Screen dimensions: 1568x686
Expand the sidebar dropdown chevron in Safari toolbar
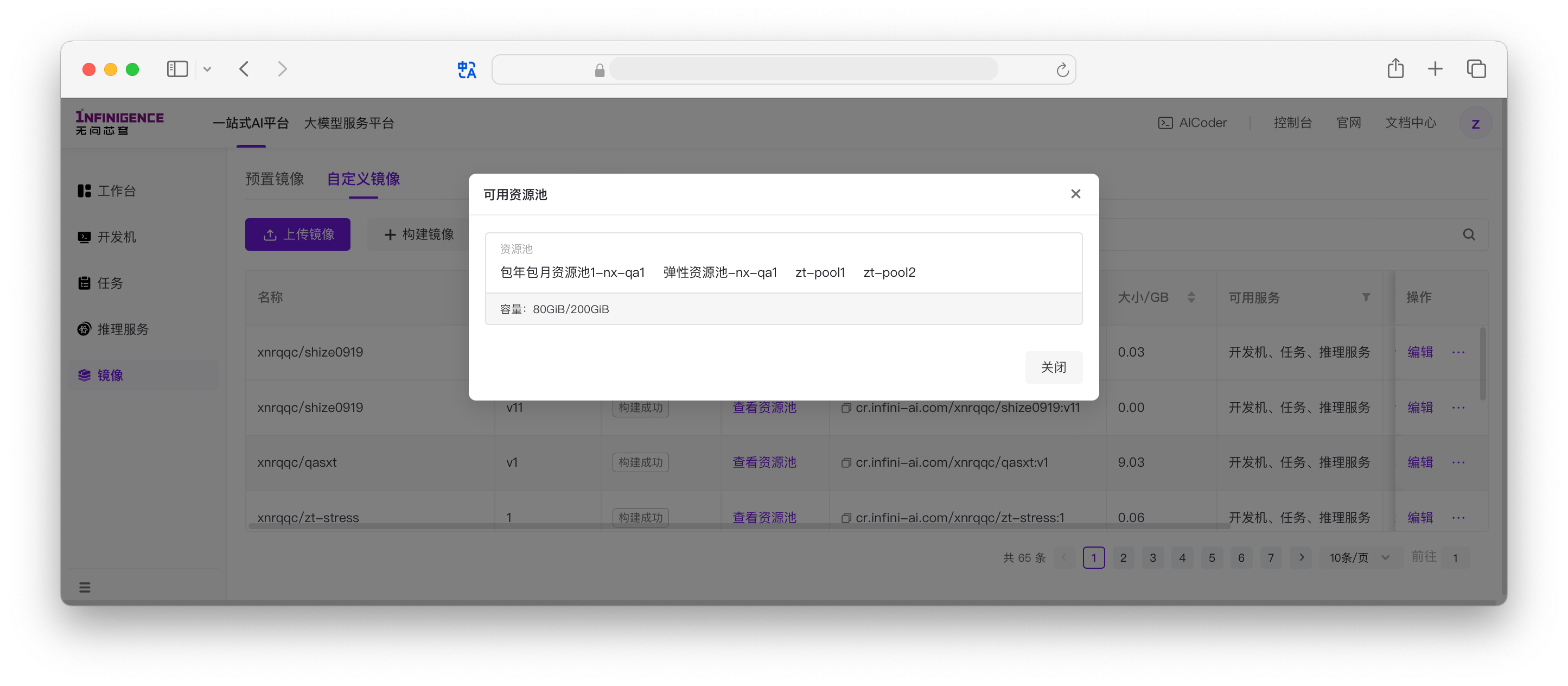tap(207, 69)
